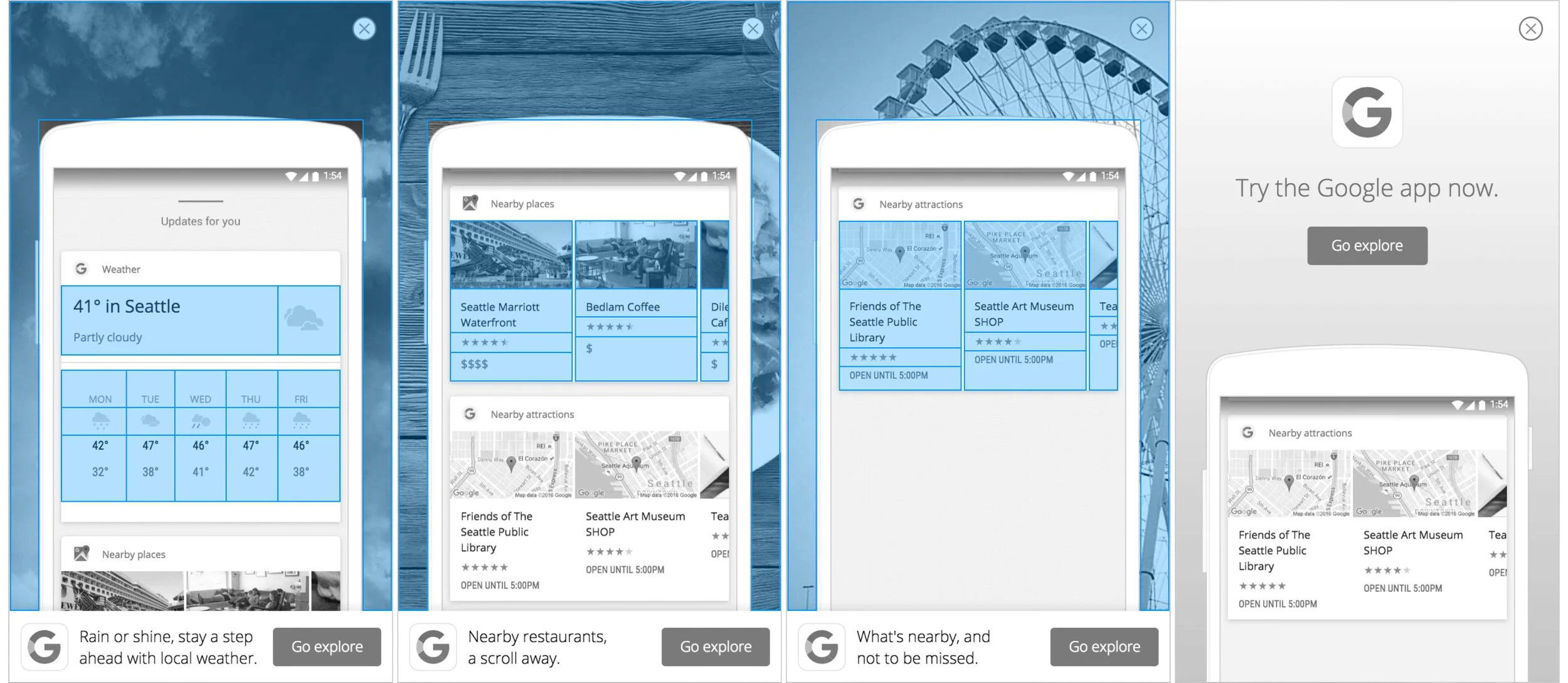Open the Bedlam Coffee photo card
The image size is (1568, 683).
point(636,255)
